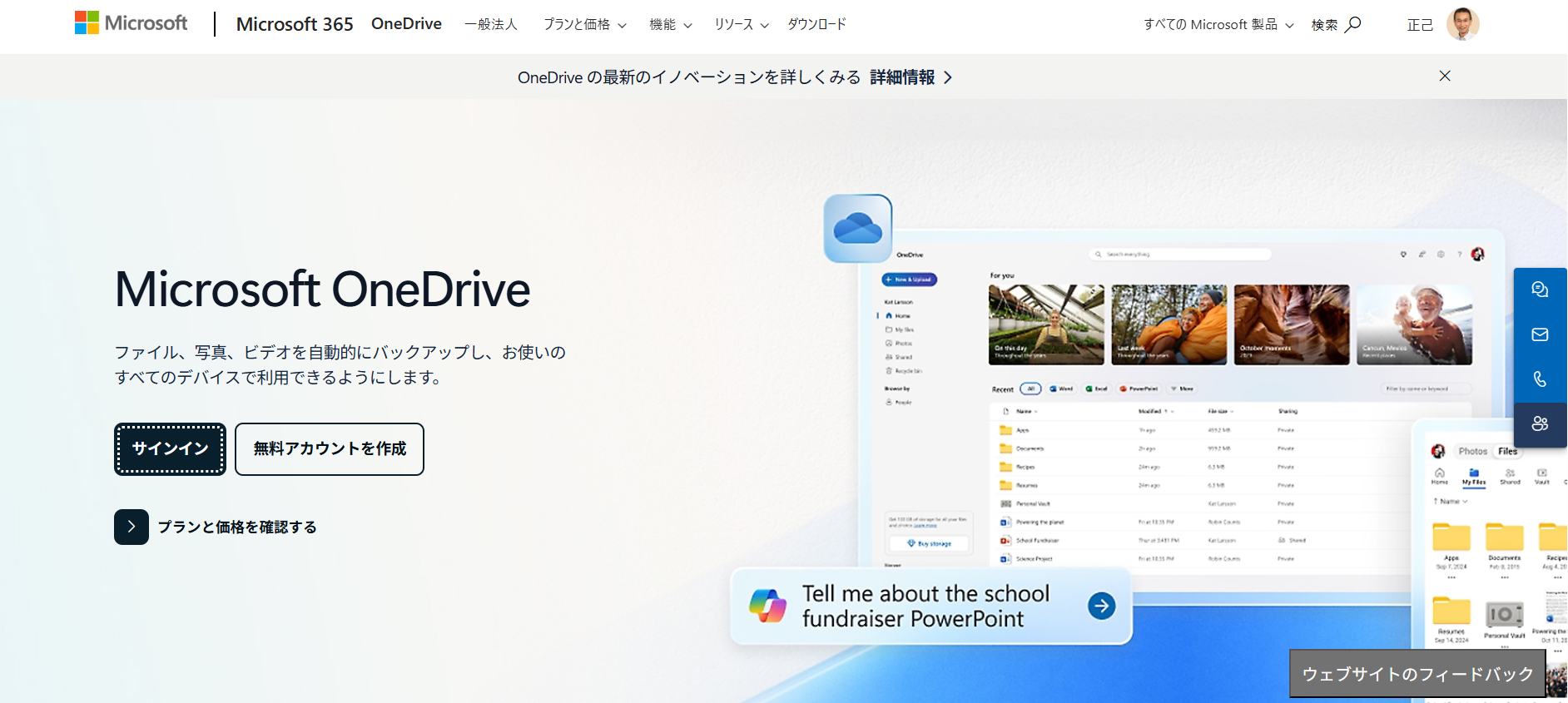
Task: Click the Resumes folder icon in phone mockup
Action: pyautogui.click(x=1451, y=611)
